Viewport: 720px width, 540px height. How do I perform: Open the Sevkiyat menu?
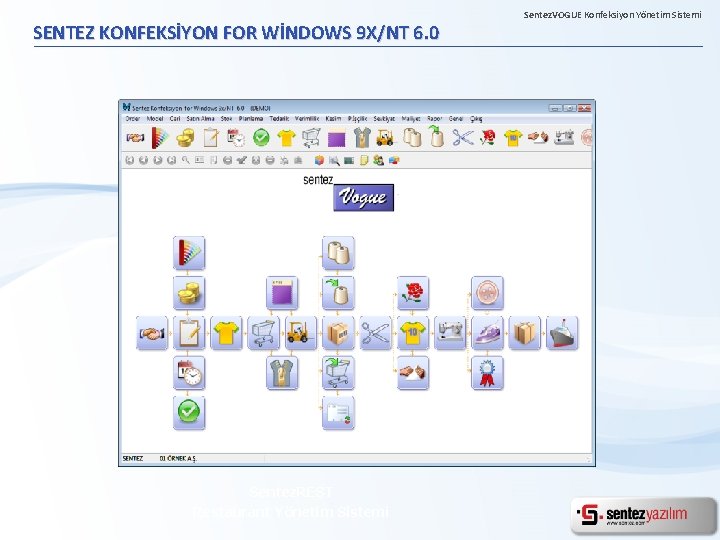click(x=384, y=119)
